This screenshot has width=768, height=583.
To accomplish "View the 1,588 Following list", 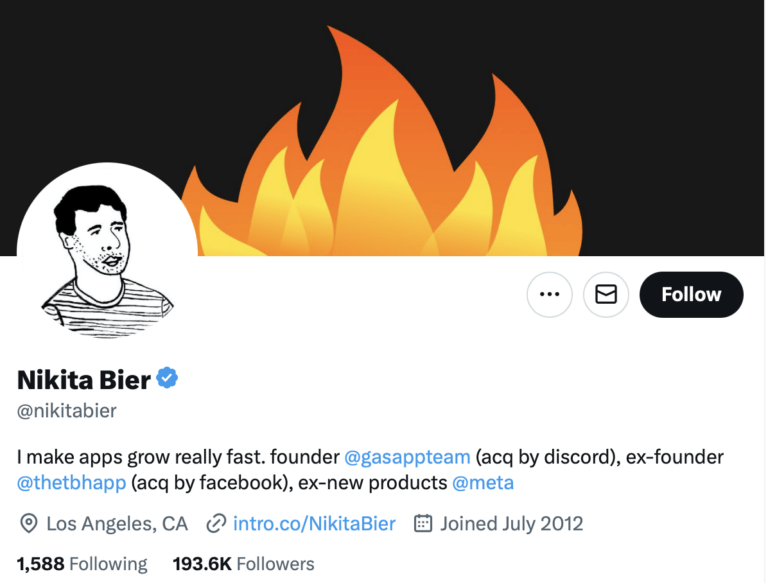I will click(x=82, y=564).
